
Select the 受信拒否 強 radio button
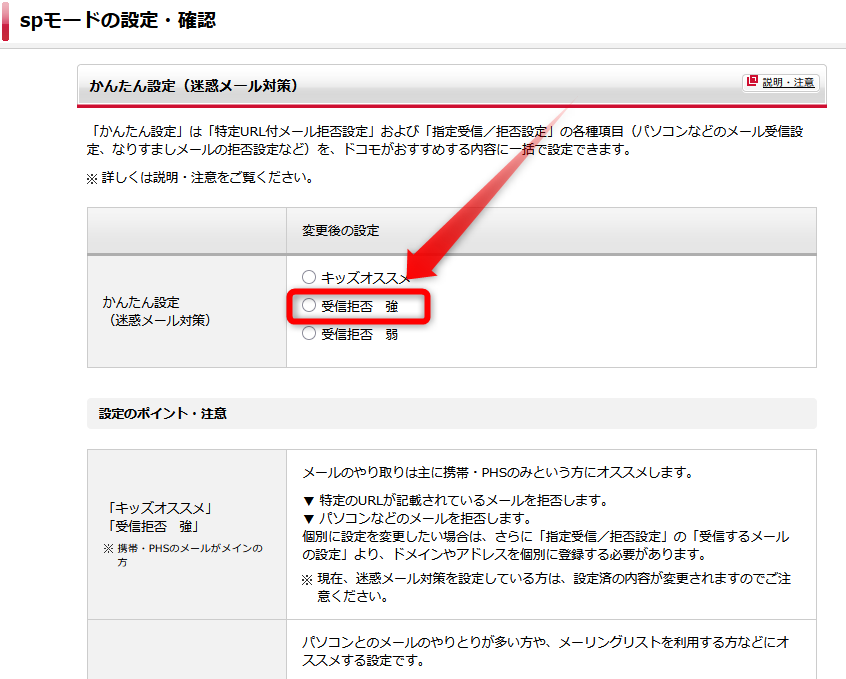(309, 305)
